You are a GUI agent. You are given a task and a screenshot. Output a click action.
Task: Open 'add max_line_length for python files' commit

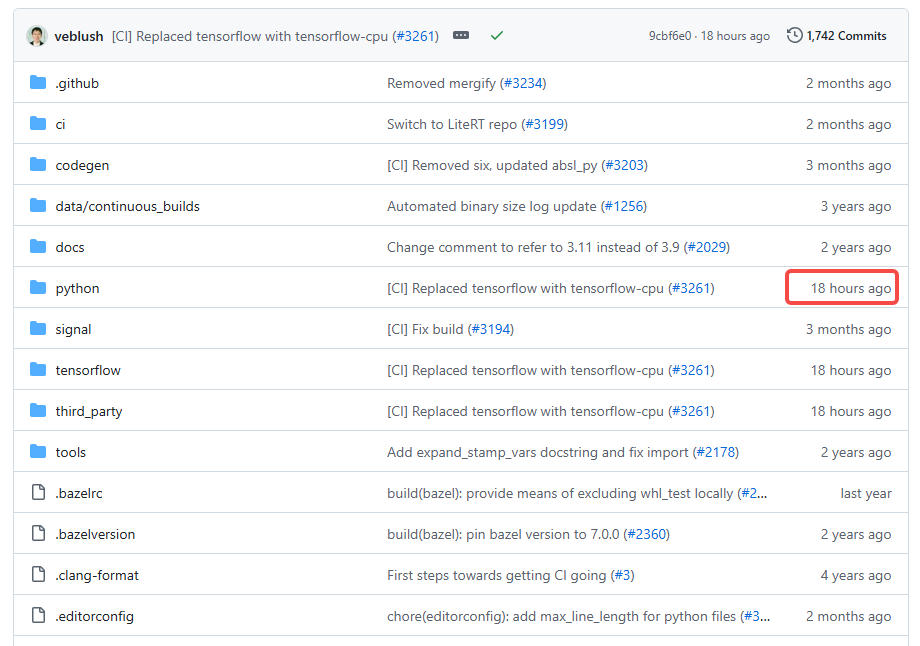(562, 617)
